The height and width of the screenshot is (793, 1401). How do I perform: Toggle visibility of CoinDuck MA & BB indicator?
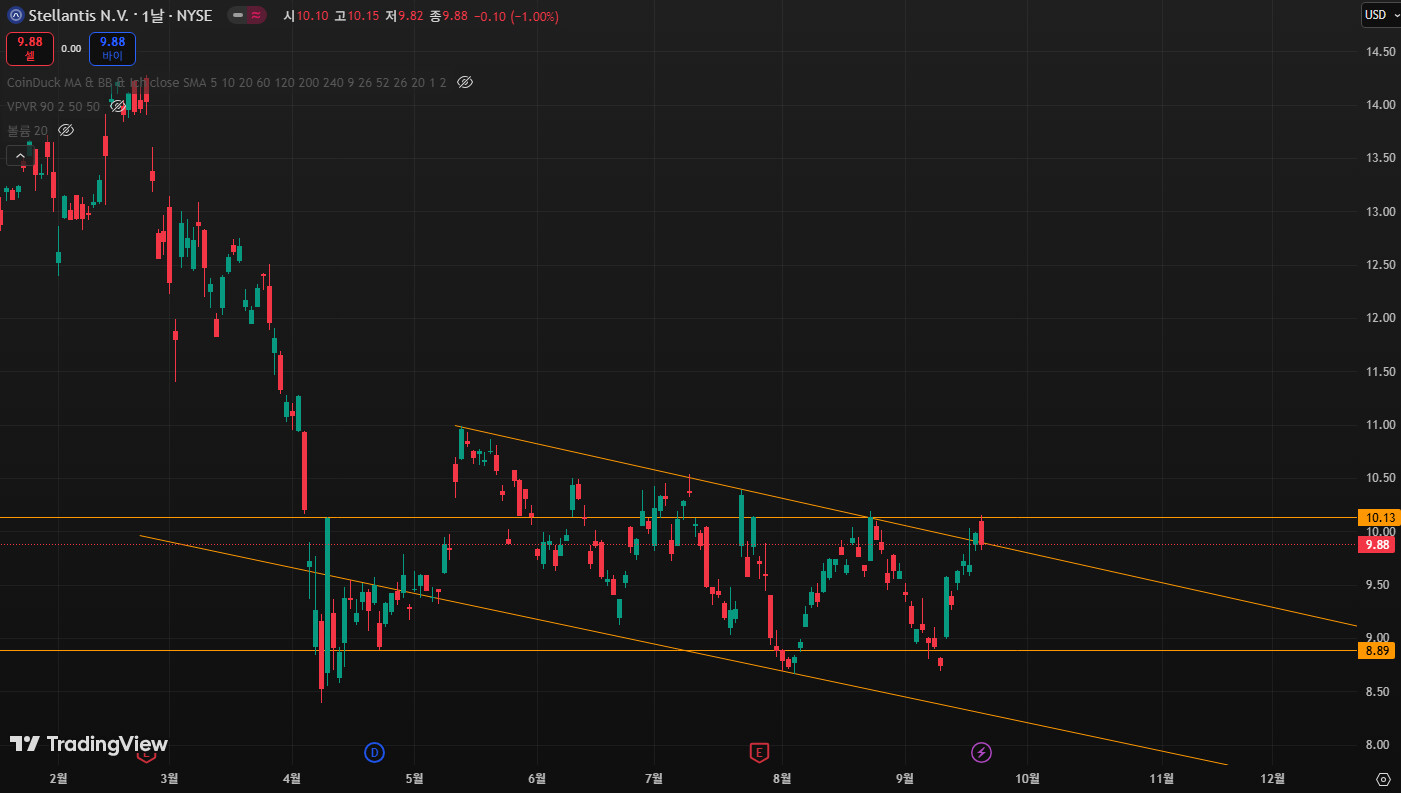point(464,82)
